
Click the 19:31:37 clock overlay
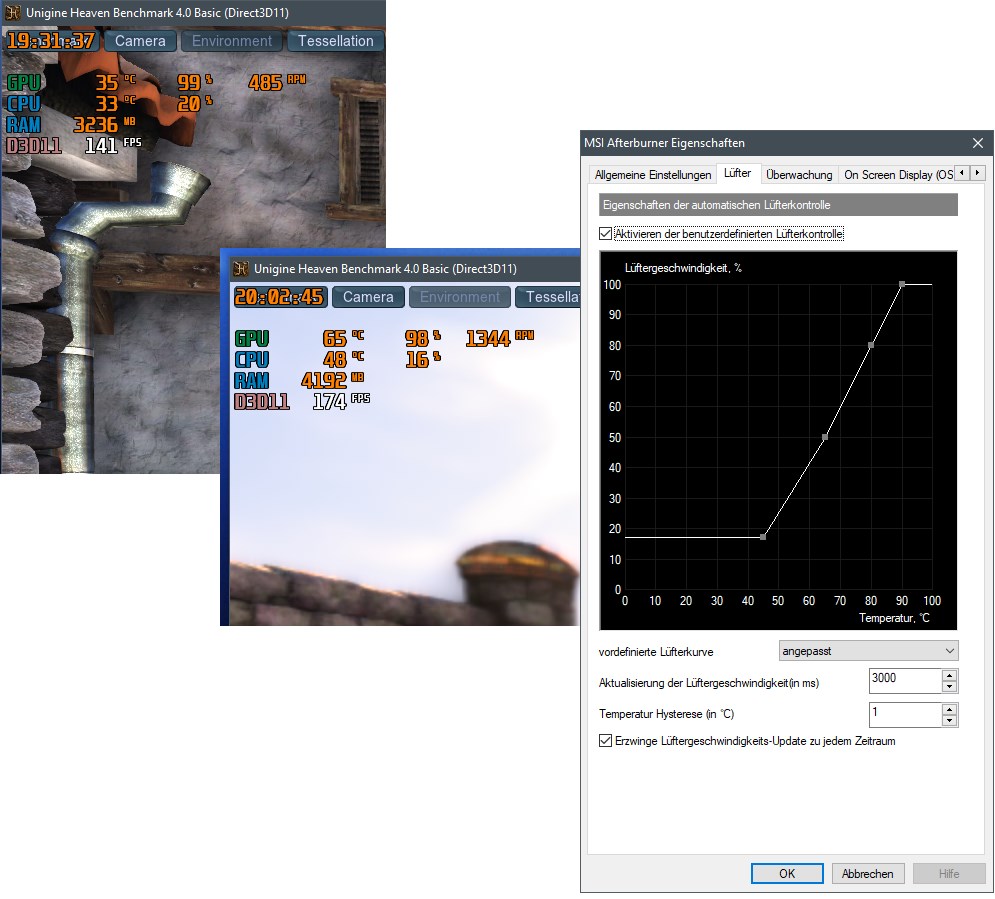[x=51, y=41]
